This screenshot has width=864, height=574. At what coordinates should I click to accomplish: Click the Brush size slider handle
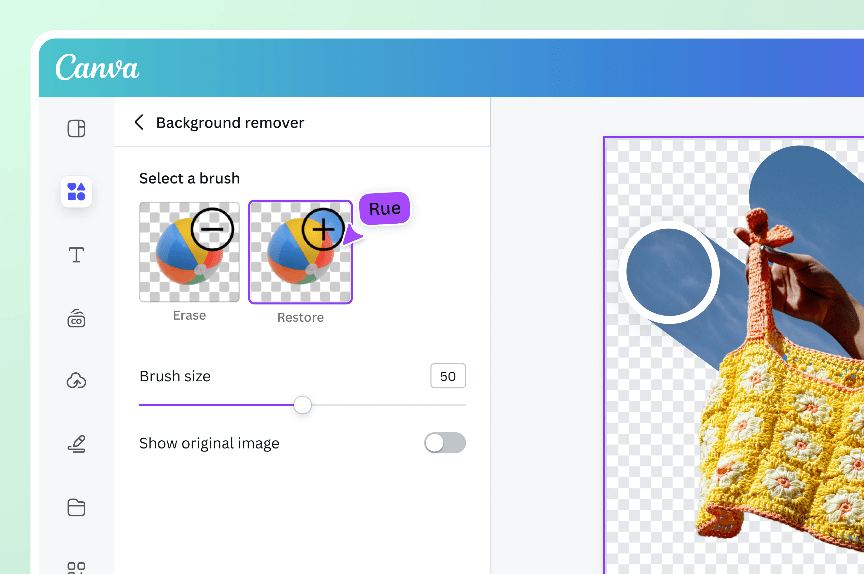click(x=302, y=405)
